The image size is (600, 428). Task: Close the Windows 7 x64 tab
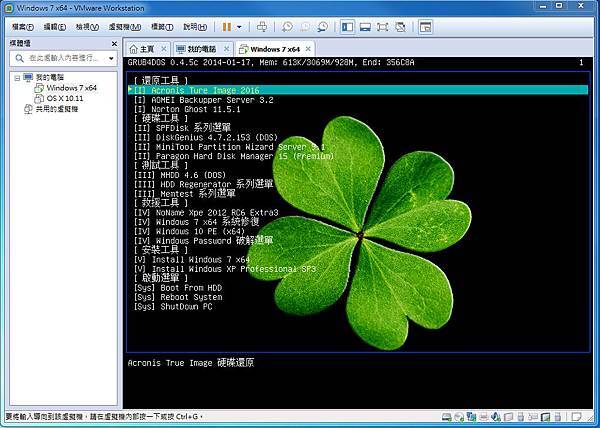coord(308,49)
